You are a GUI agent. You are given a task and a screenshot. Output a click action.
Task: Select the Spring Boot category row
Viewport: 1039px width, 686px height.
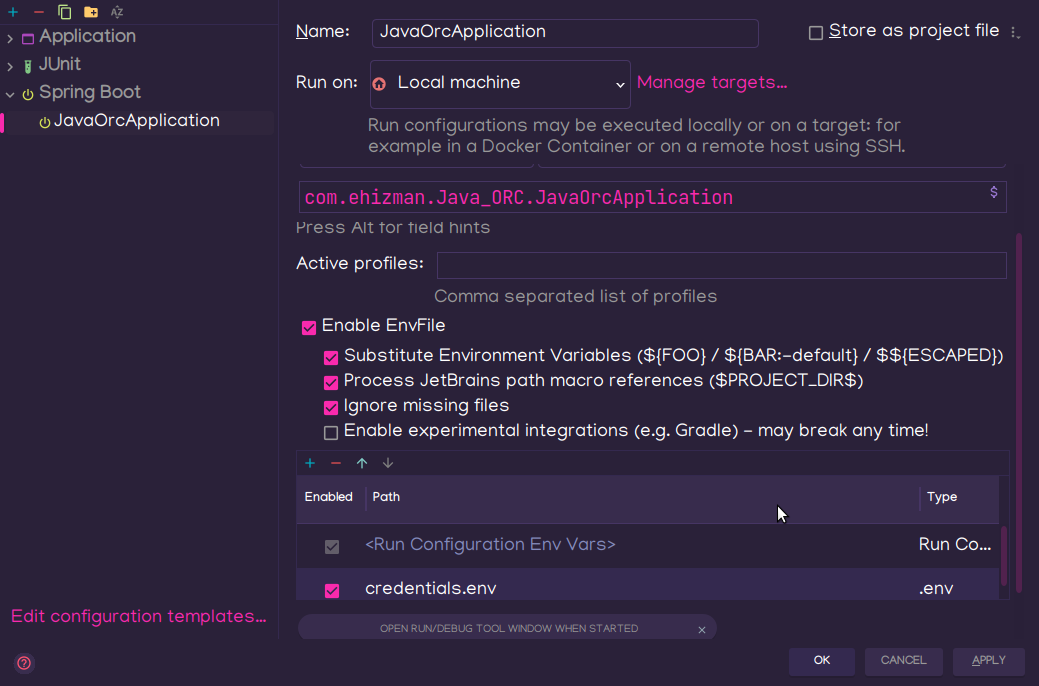[90, 92]
